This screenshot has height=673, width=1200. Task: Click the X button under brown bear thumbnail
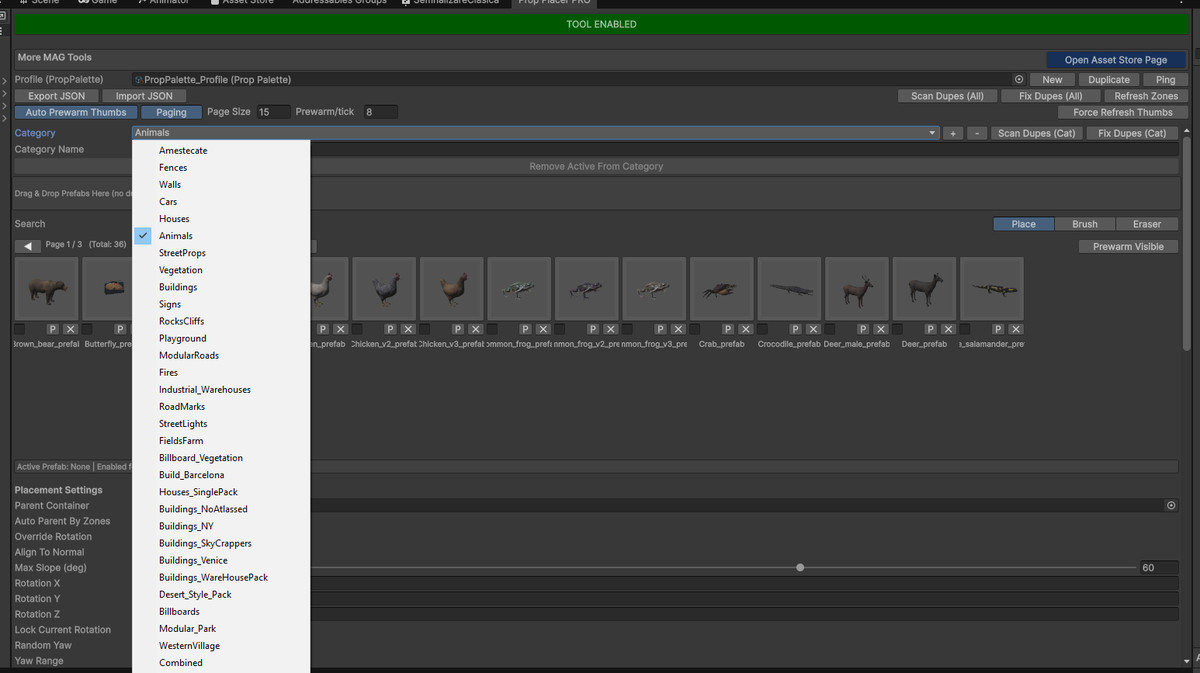point(70,329)
